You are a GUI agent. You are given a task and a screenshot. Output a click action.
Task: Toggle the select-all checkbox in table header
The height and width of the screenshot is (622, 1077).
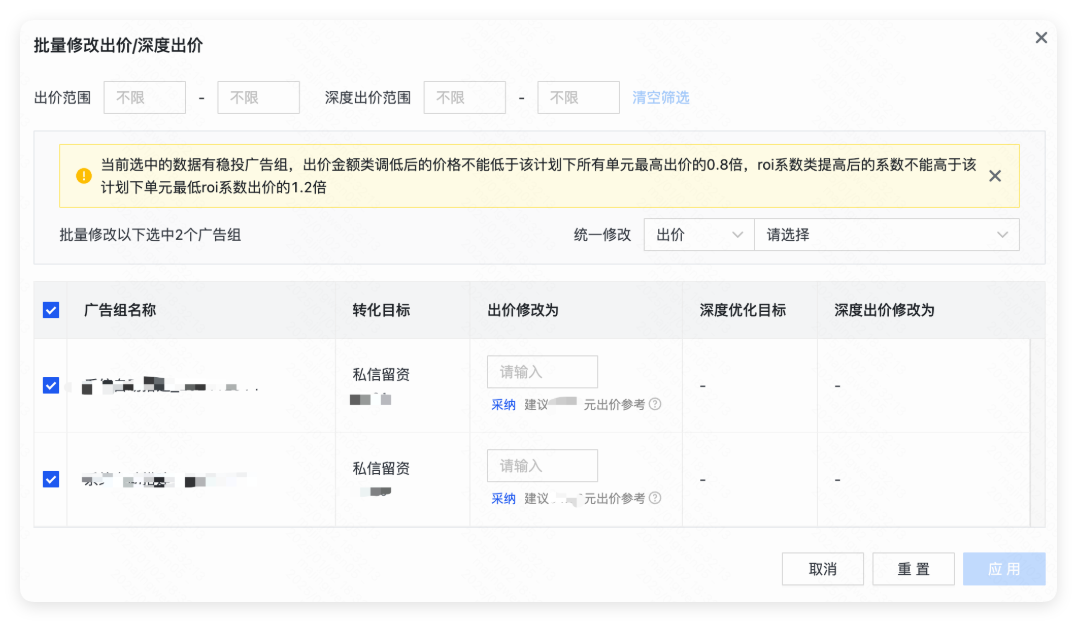tap(51, 310)
